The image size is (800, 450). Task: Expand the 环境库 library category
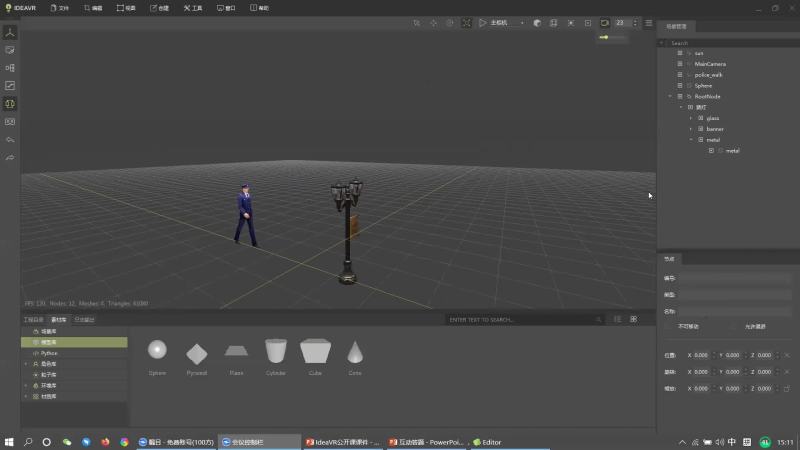click(26, 385)
